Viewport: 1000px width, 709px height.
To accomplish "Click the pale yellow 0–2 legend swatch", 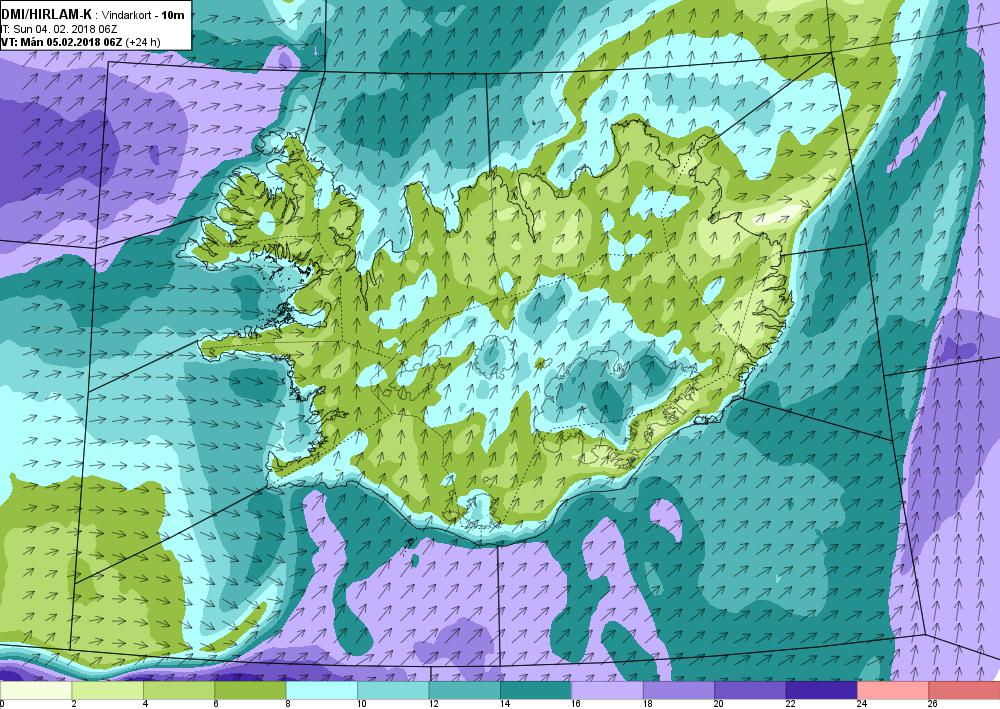I will [36, 691].
